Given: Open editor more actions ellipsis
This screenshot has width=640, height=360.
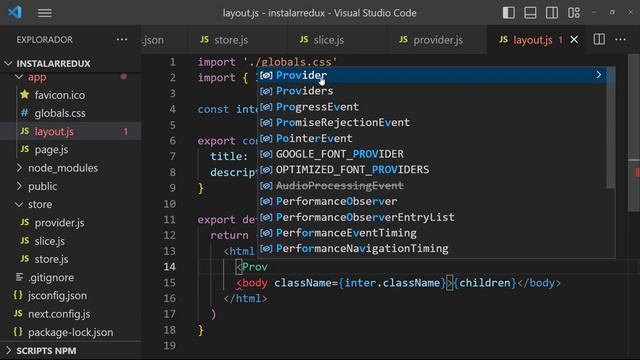Looking at the screenshot, I should point(620,40).
